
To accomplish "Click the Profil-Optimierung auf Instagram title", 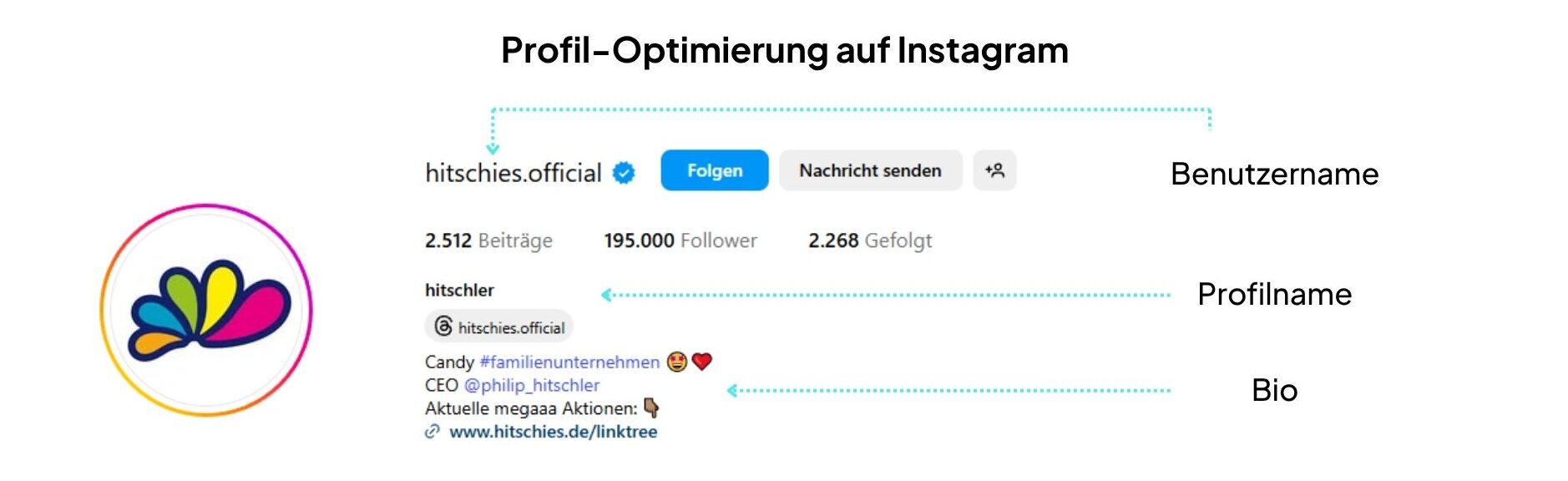I will point(785,50).
